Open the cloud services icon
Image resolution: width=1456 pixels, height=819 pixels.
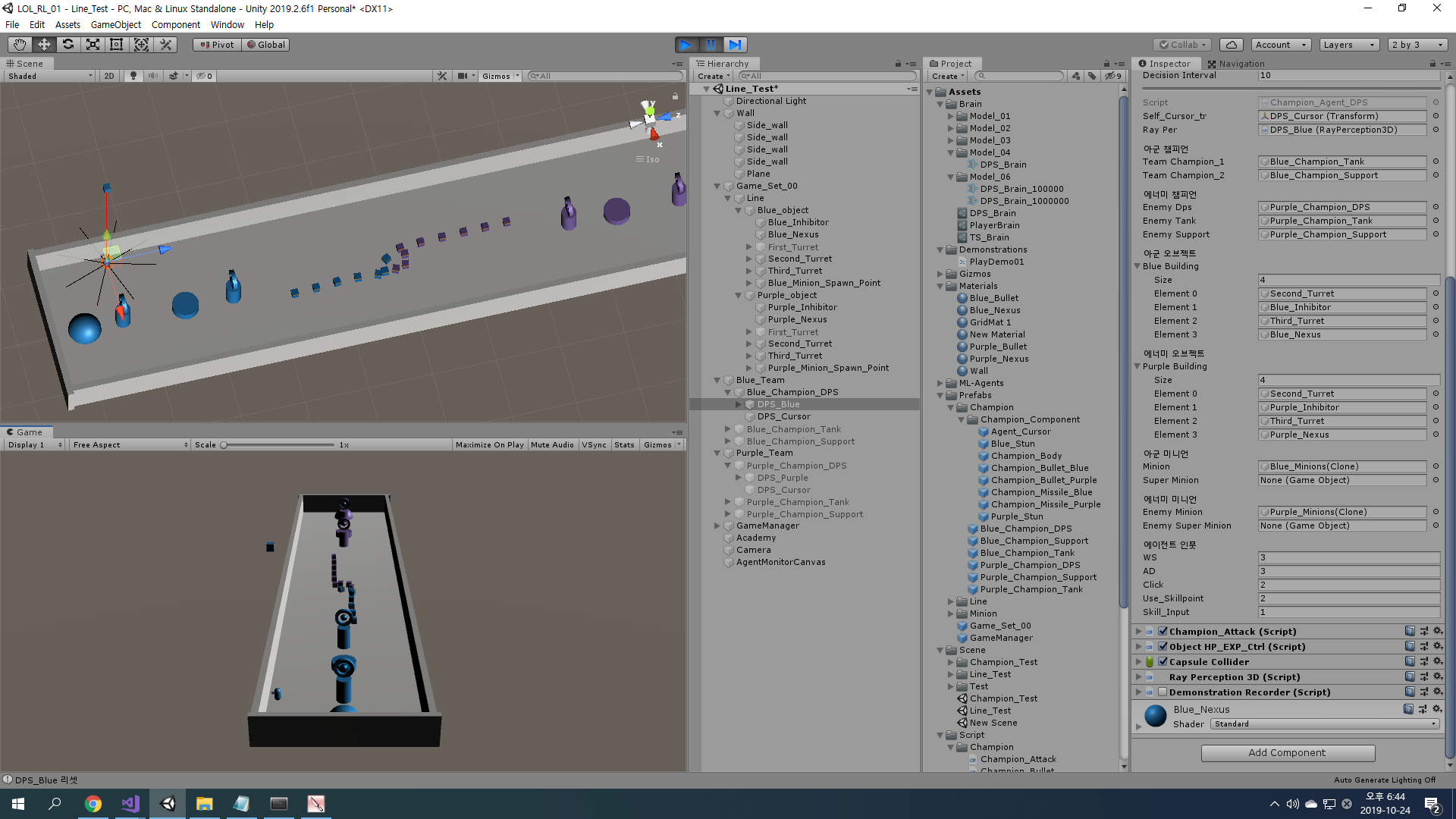point(1232,45)
